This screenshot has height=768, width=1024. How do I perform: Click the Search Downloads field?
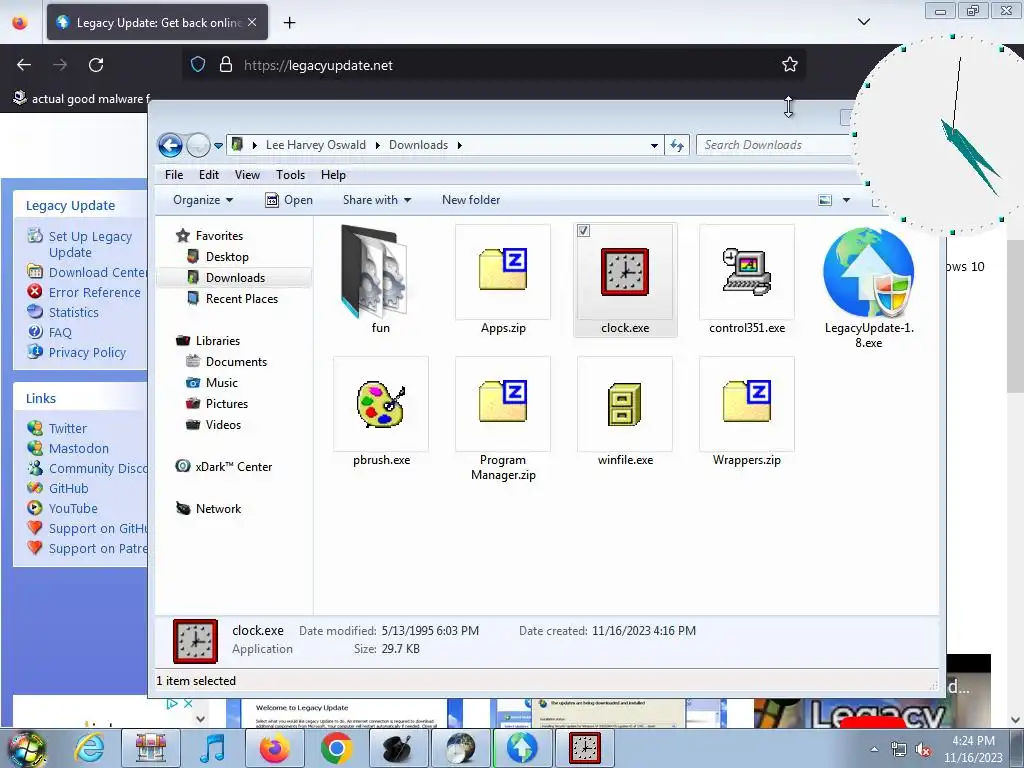[x=775, y=145]
